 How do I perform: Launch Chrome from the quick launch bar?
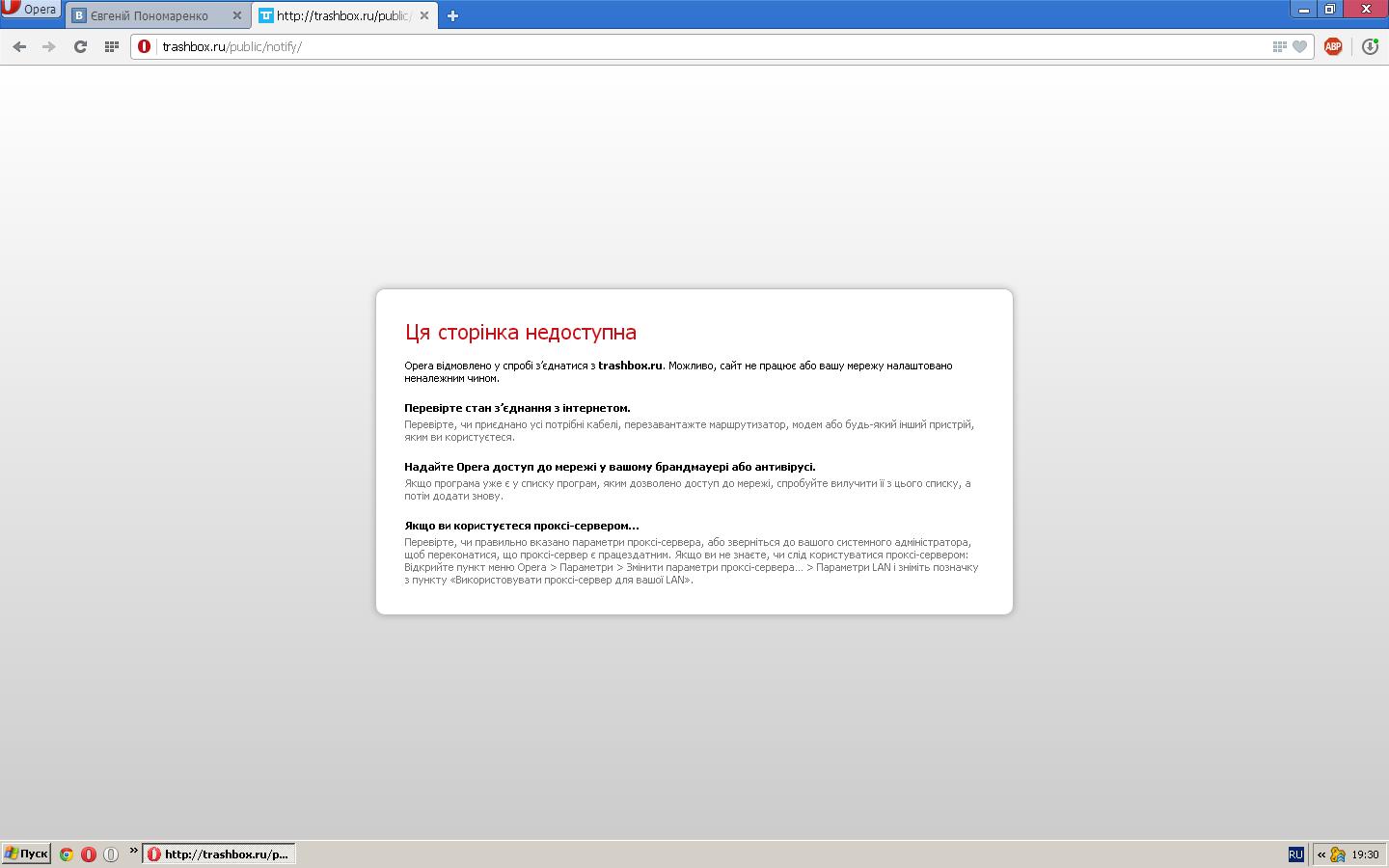[x=67, y=854]
